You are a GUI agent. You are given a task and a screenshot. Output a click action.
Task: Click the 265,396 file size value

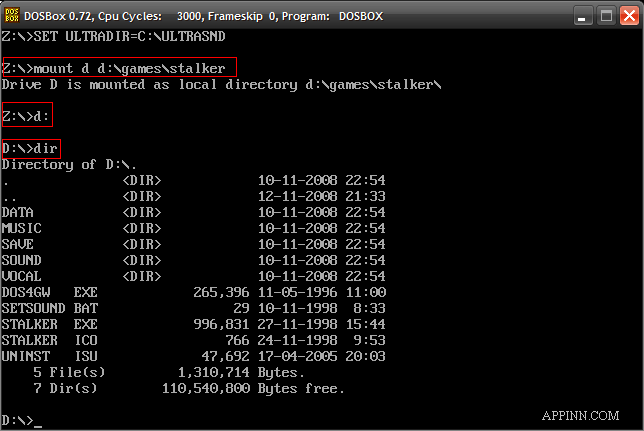pos(221,293)
